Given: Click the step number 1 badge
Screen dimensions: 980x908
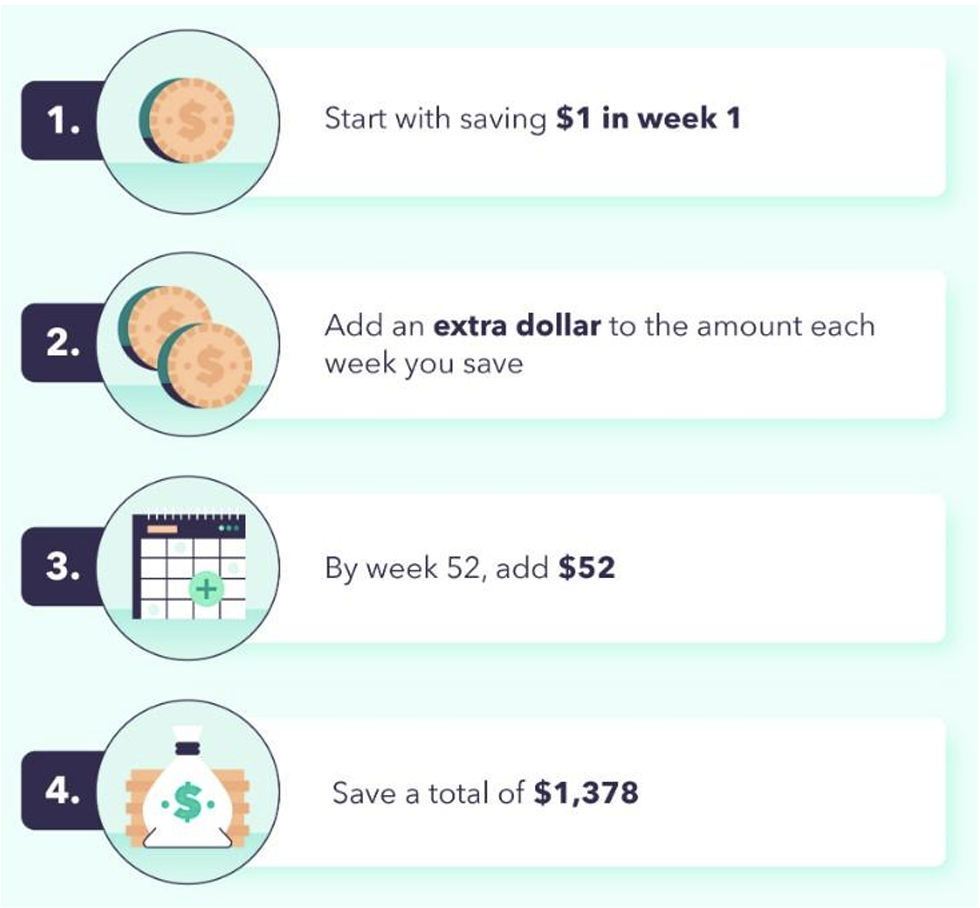Looking at the screenshot, I should click(x=62, y=120).
